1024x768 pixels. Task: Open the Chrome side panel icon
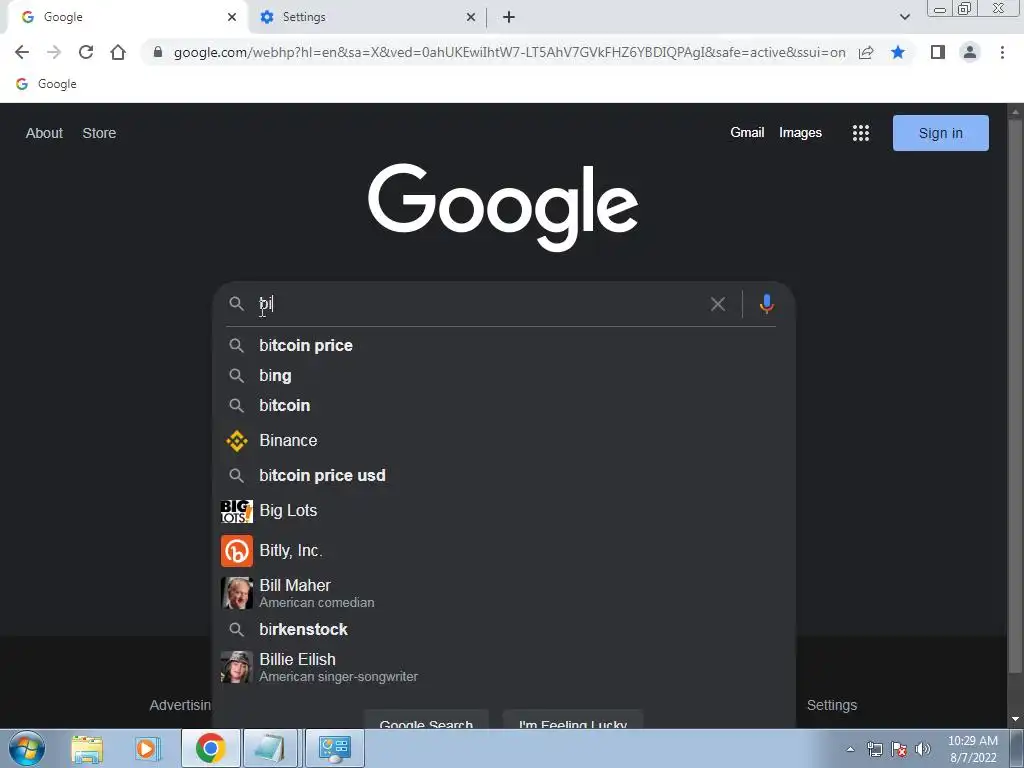coord(938,52)
